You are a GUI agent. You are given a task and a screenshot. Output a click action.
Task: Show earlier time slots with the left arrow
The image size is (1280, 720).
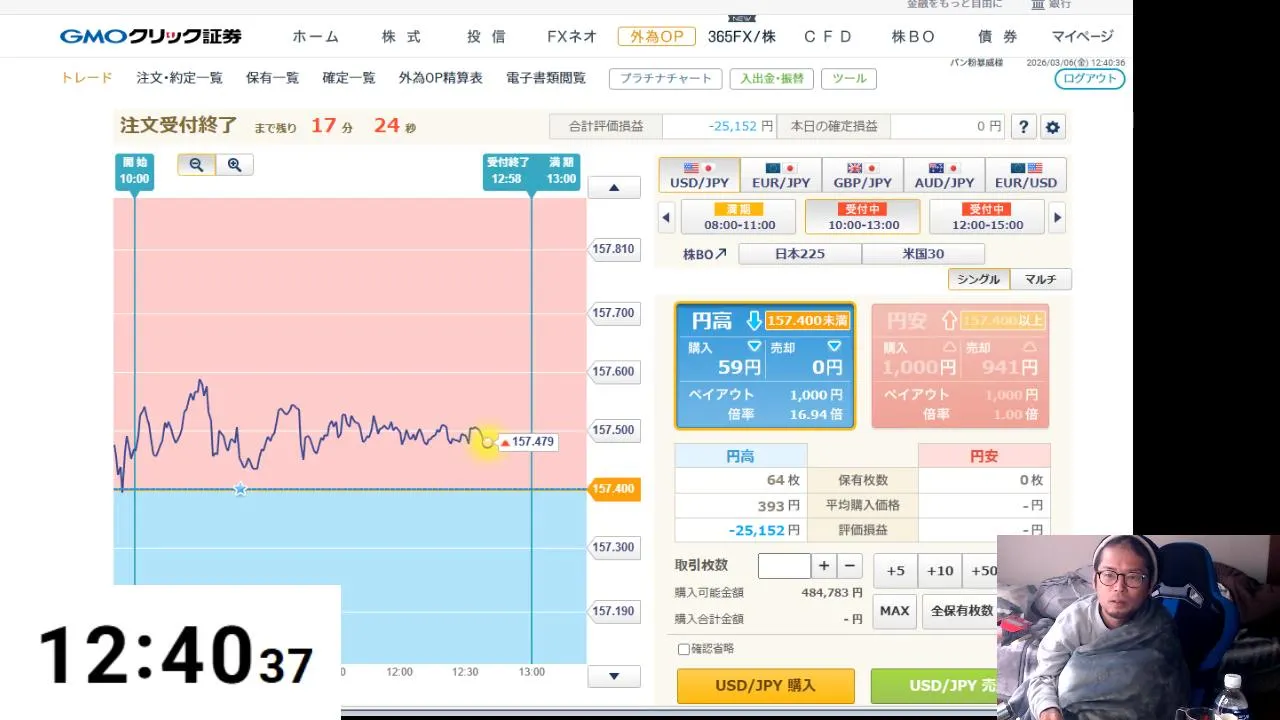pyautogui.click(x=666, y=217)
